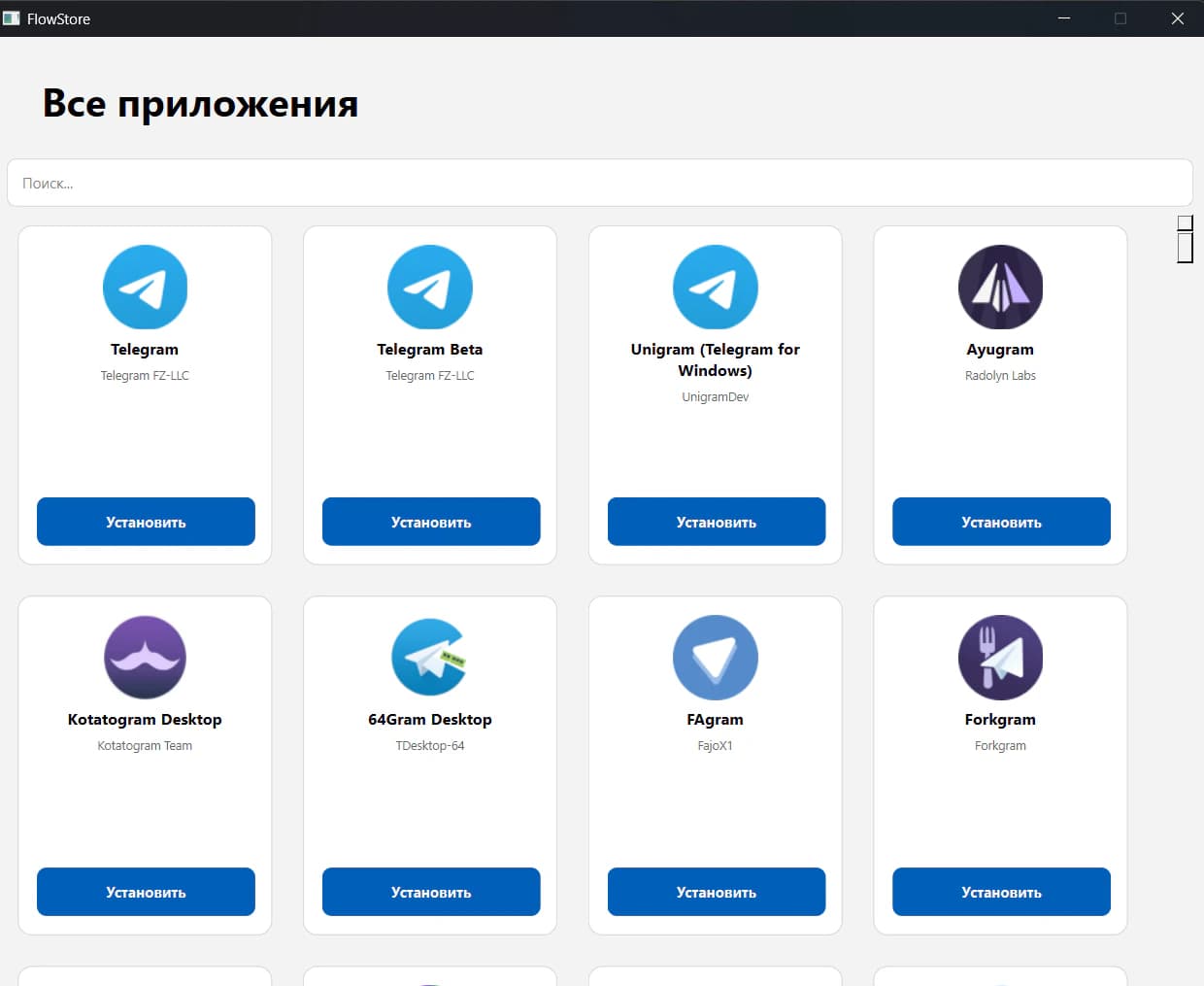Screen dimensions: 1204x986
Task: Click the Telegram Beta app icon
Action: pyautogui.click(x=430, y=288)
